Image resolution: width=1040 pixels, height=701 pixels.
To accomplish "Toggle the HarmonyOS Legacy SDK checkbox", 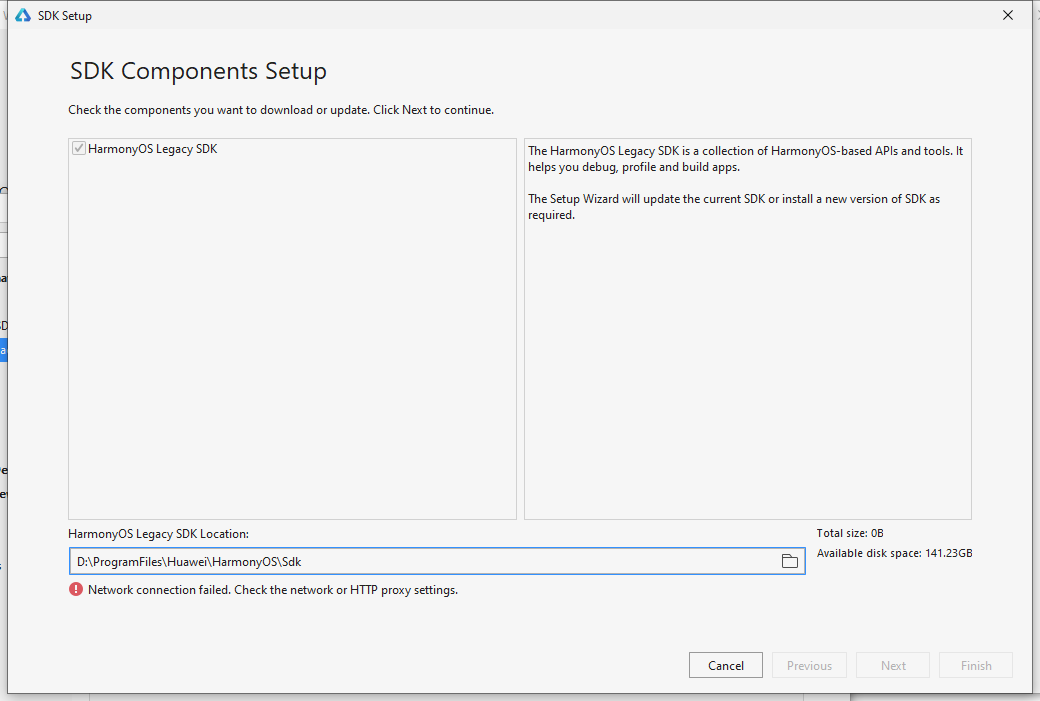I will [x=79, y=148].
